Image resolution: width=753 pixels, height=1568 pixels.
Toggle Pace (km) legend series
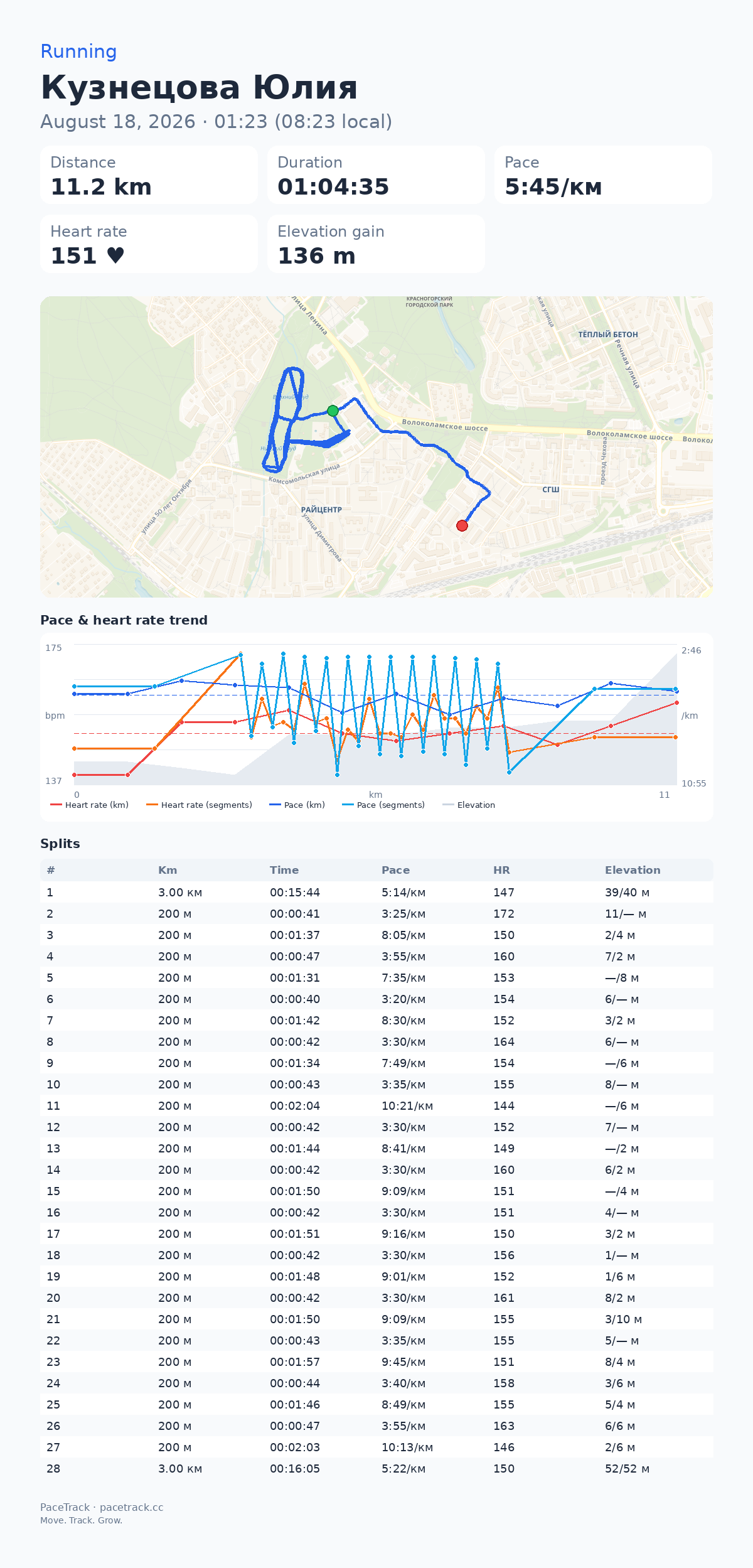pyautogui.click(x=297, y=805)
